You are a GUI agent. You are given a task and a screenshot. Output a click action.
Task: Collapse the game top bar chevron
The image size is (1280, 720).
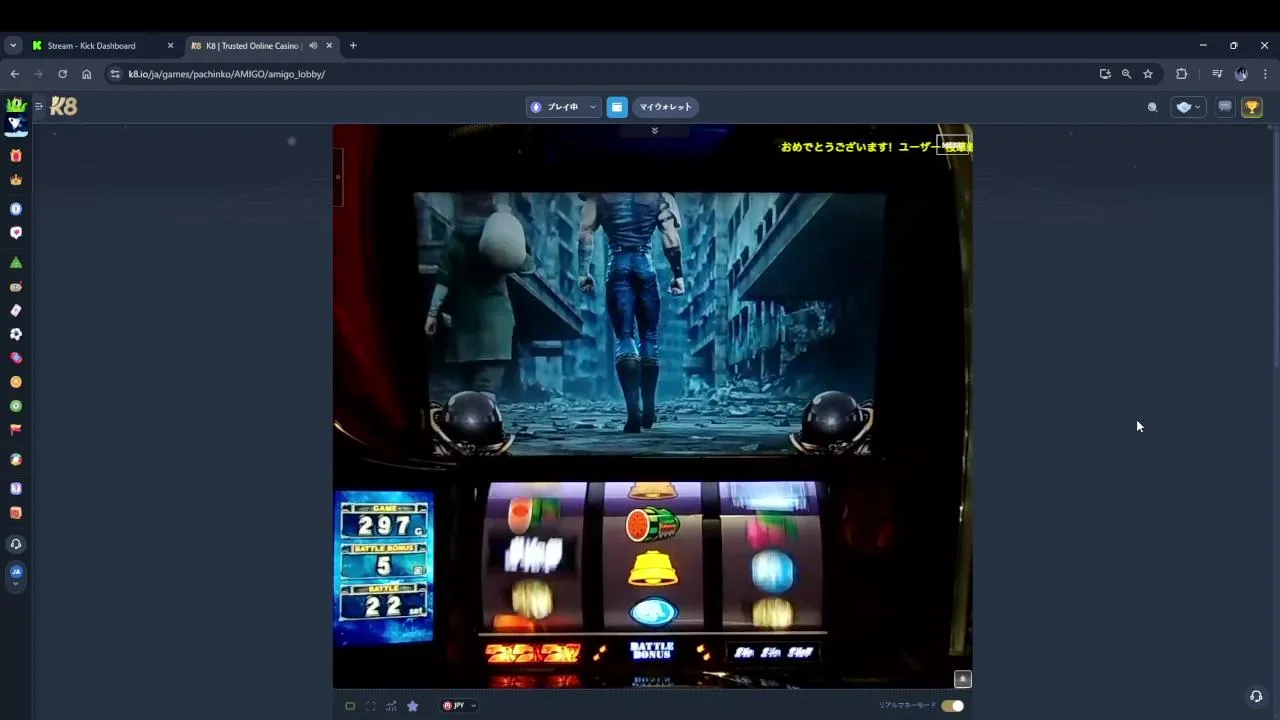click(x=654, y=131)
